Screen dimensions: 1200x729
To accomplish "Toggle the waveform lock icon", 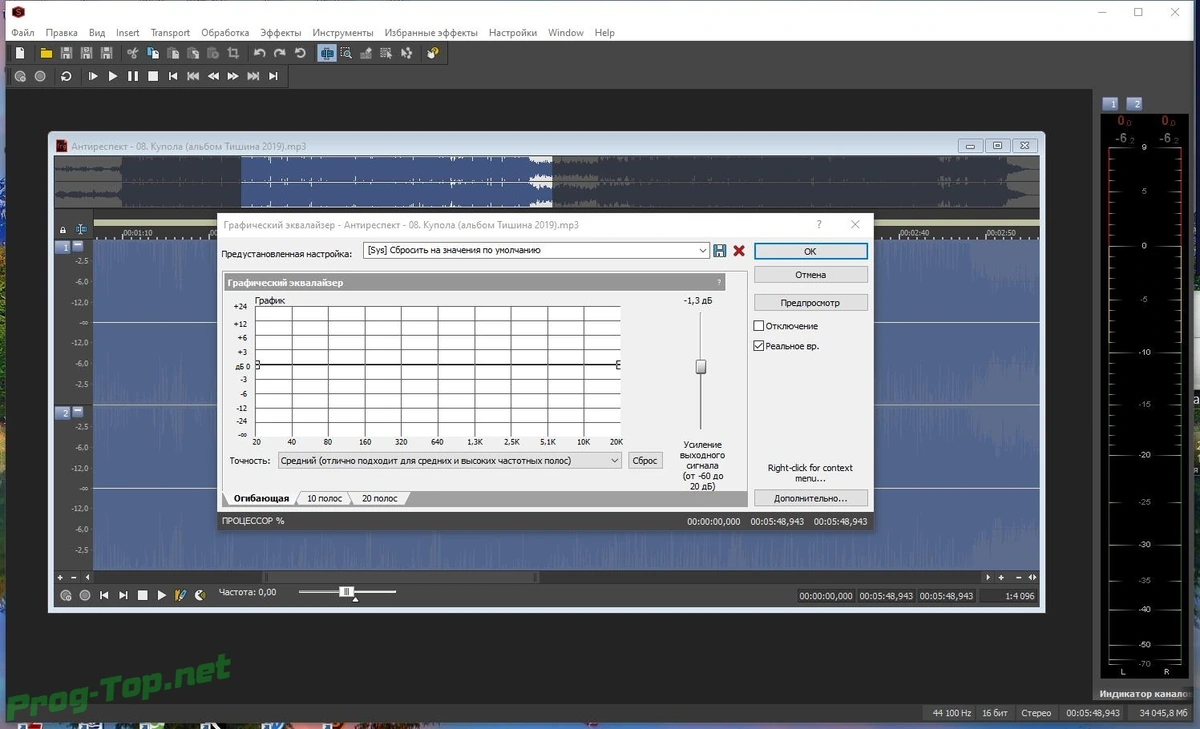I will (63, 230).
